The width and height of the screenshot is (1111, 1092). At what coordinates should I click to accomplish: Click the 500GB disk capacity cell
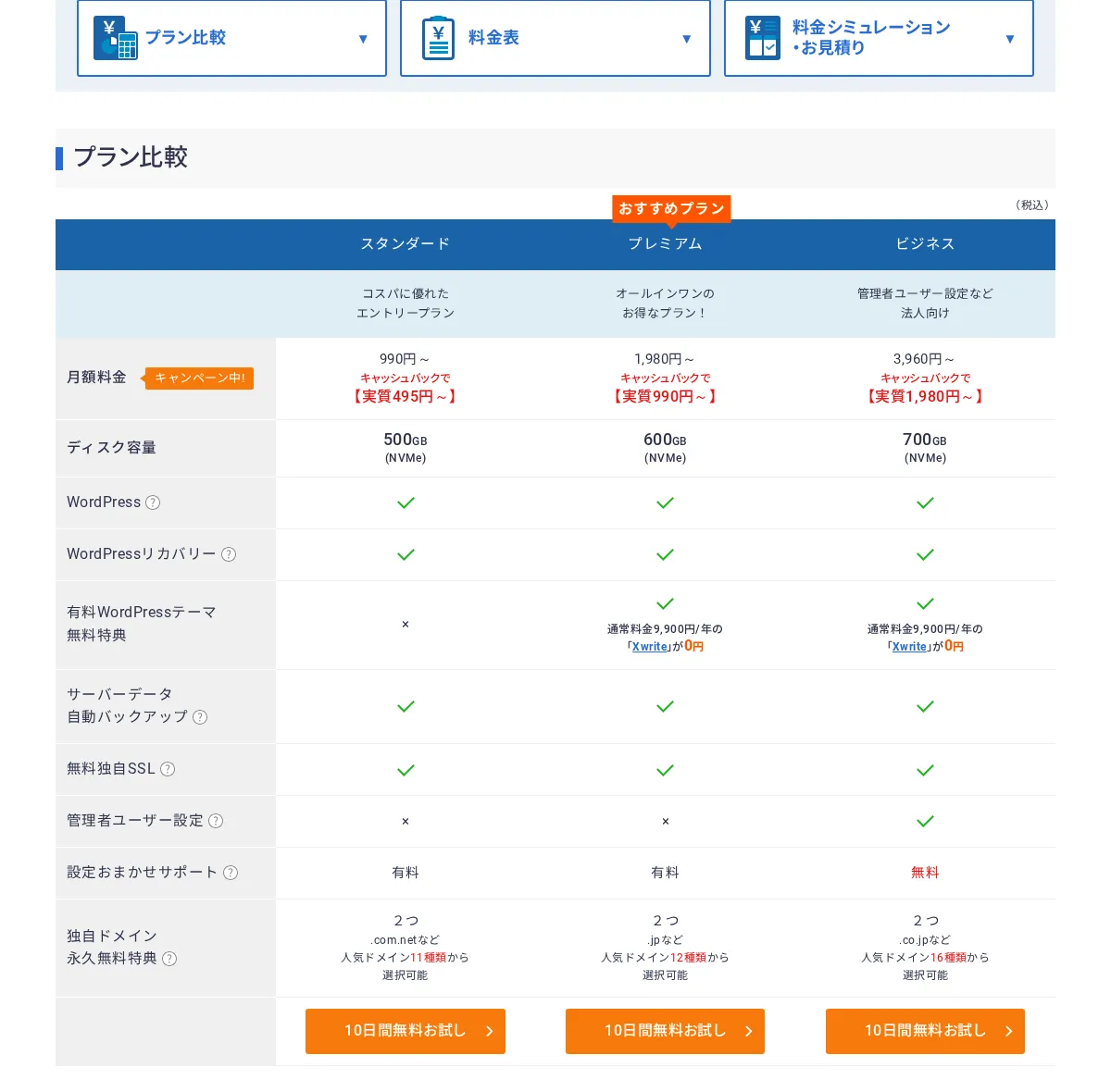406,448
